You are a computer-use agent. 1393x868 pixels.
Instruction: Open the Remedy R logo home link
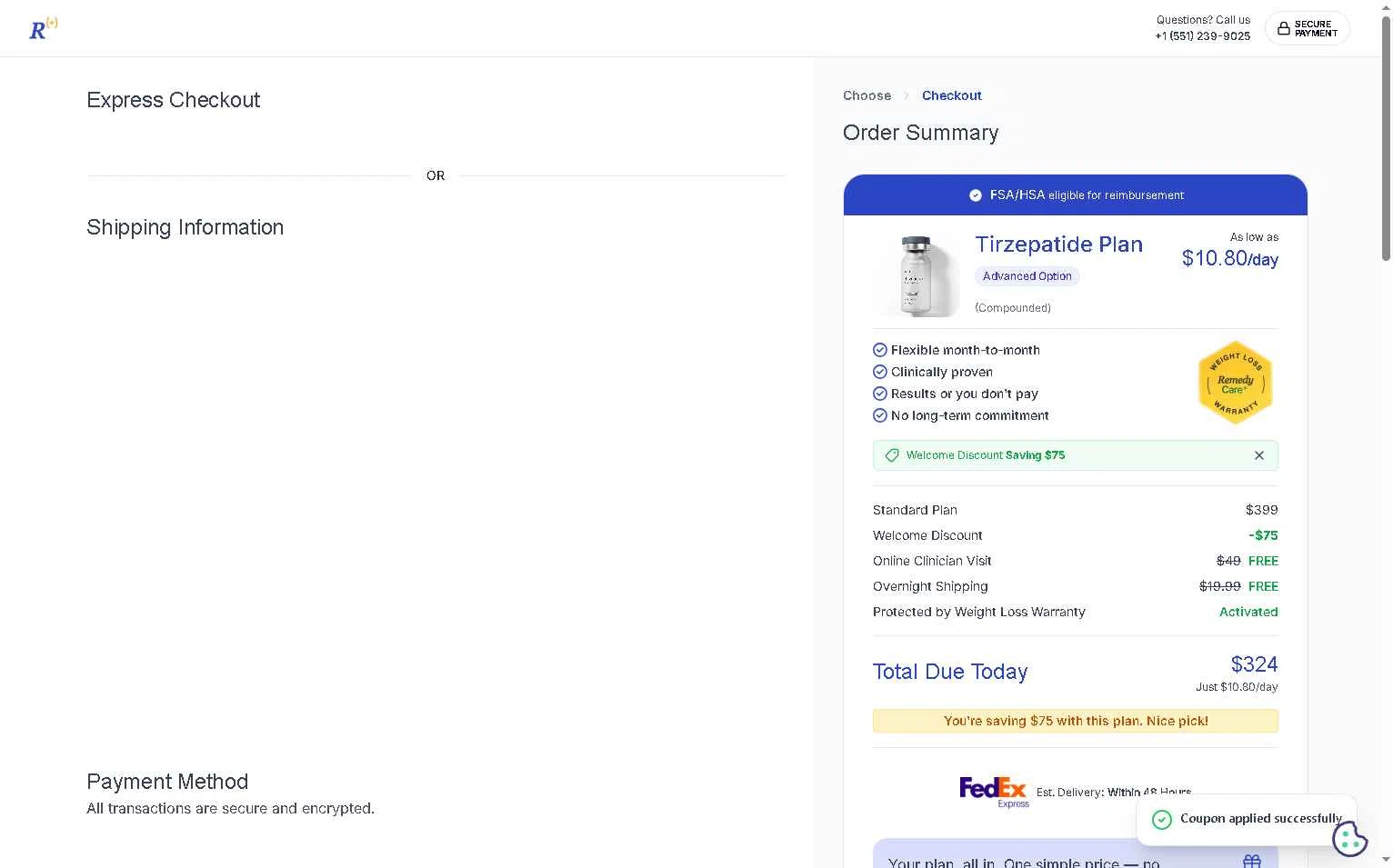tap(44, 29)
